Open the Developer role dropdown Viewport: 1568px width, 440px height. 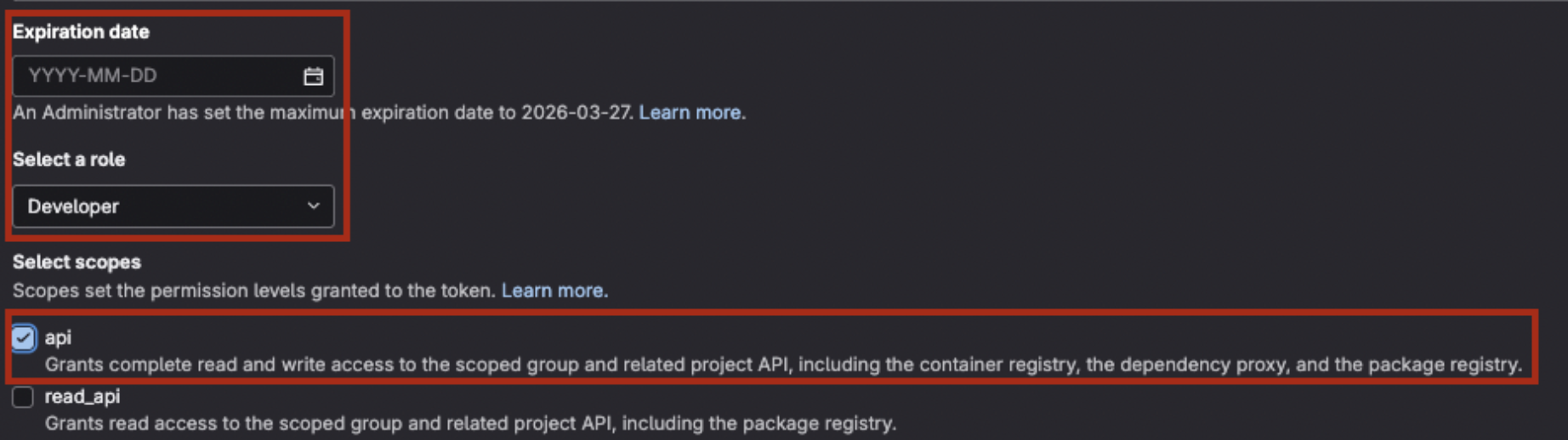point(173,206)
